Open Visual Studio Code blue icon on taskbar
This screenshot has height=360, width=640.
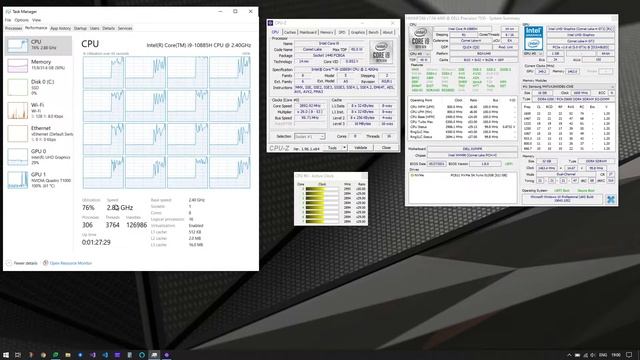tap(105, 355)
